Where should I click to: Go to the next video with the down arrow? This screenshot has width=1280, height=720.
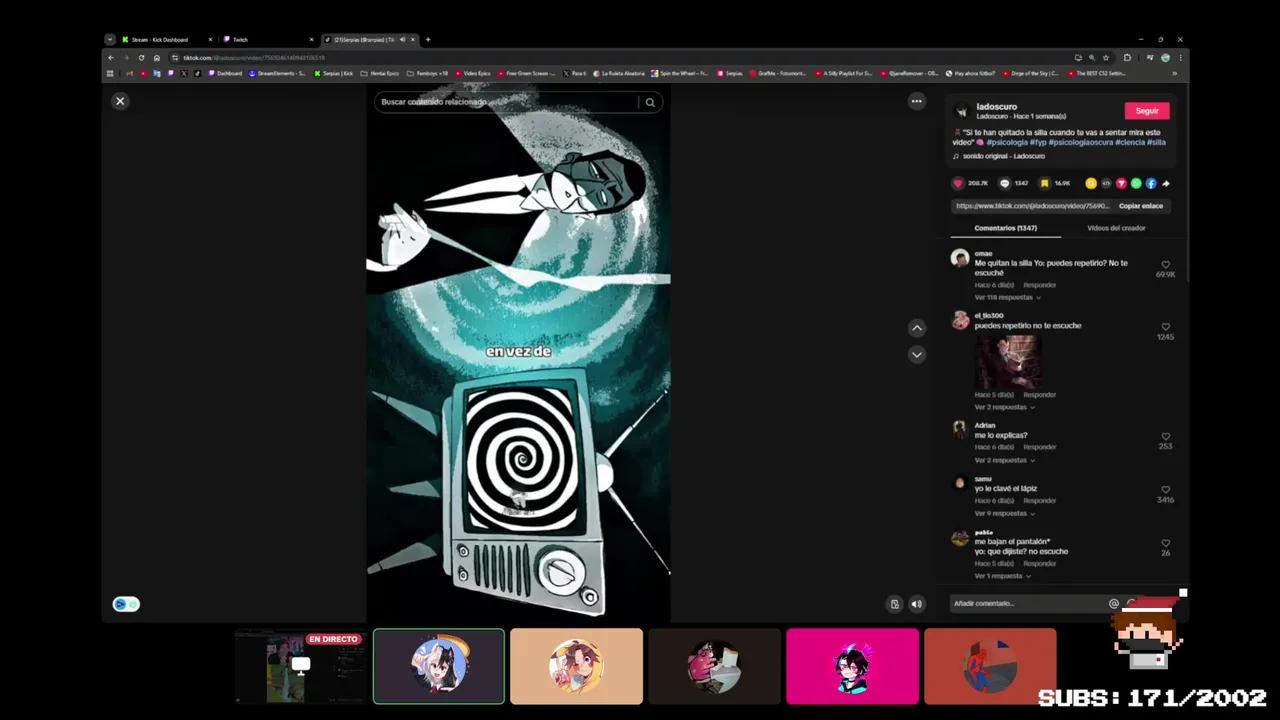(916, 354)
